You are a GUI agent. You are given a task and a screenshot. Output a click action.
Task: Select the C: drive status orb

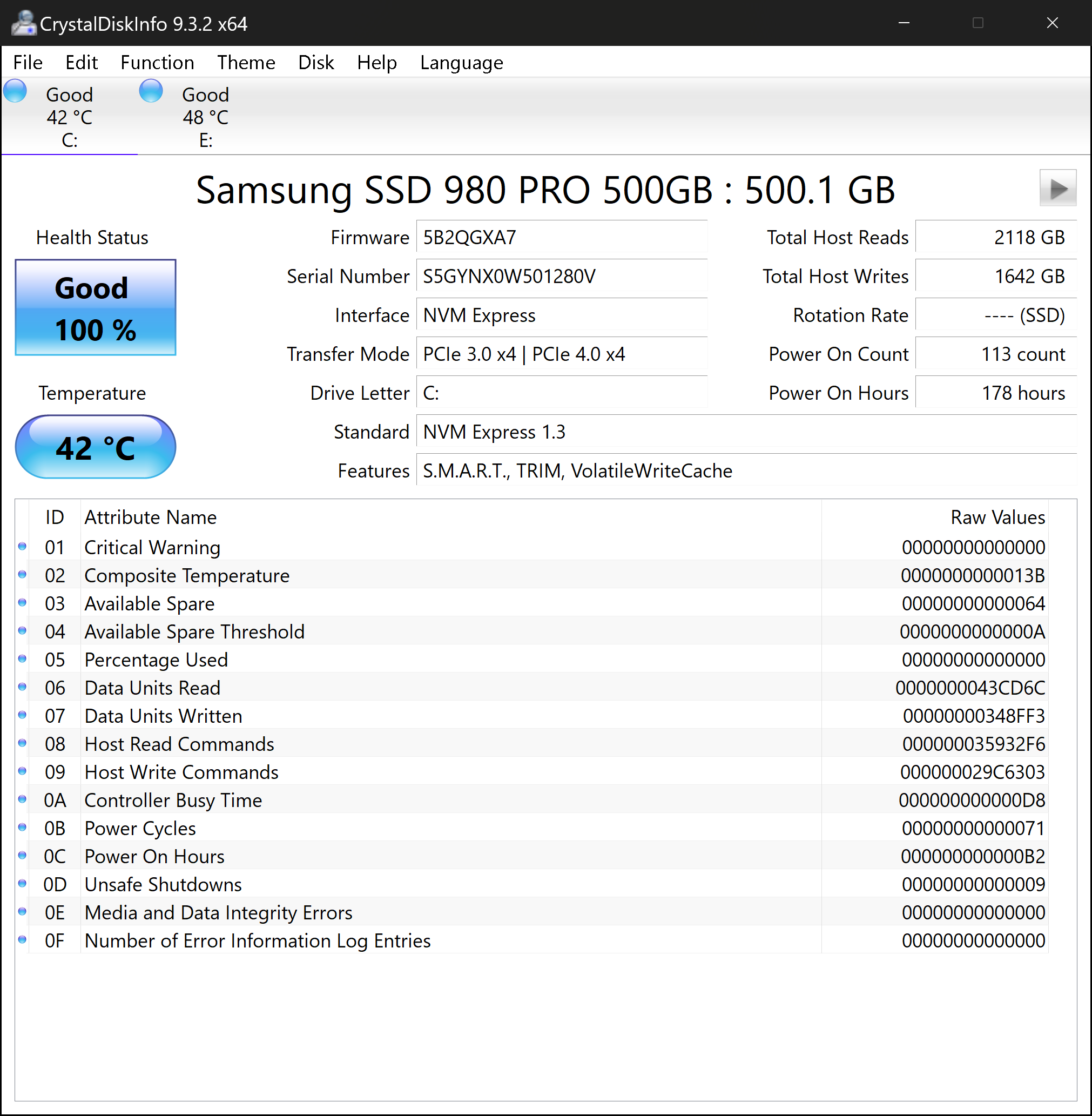[x=16, y=91]
